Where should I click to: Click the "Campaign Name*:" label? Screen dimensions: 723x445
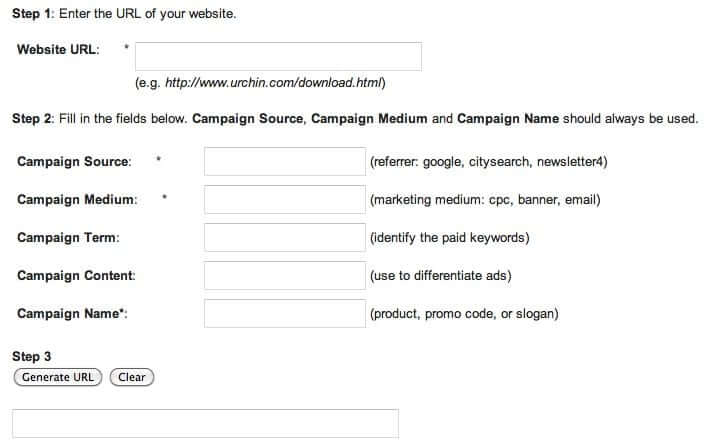pos(72,314)
